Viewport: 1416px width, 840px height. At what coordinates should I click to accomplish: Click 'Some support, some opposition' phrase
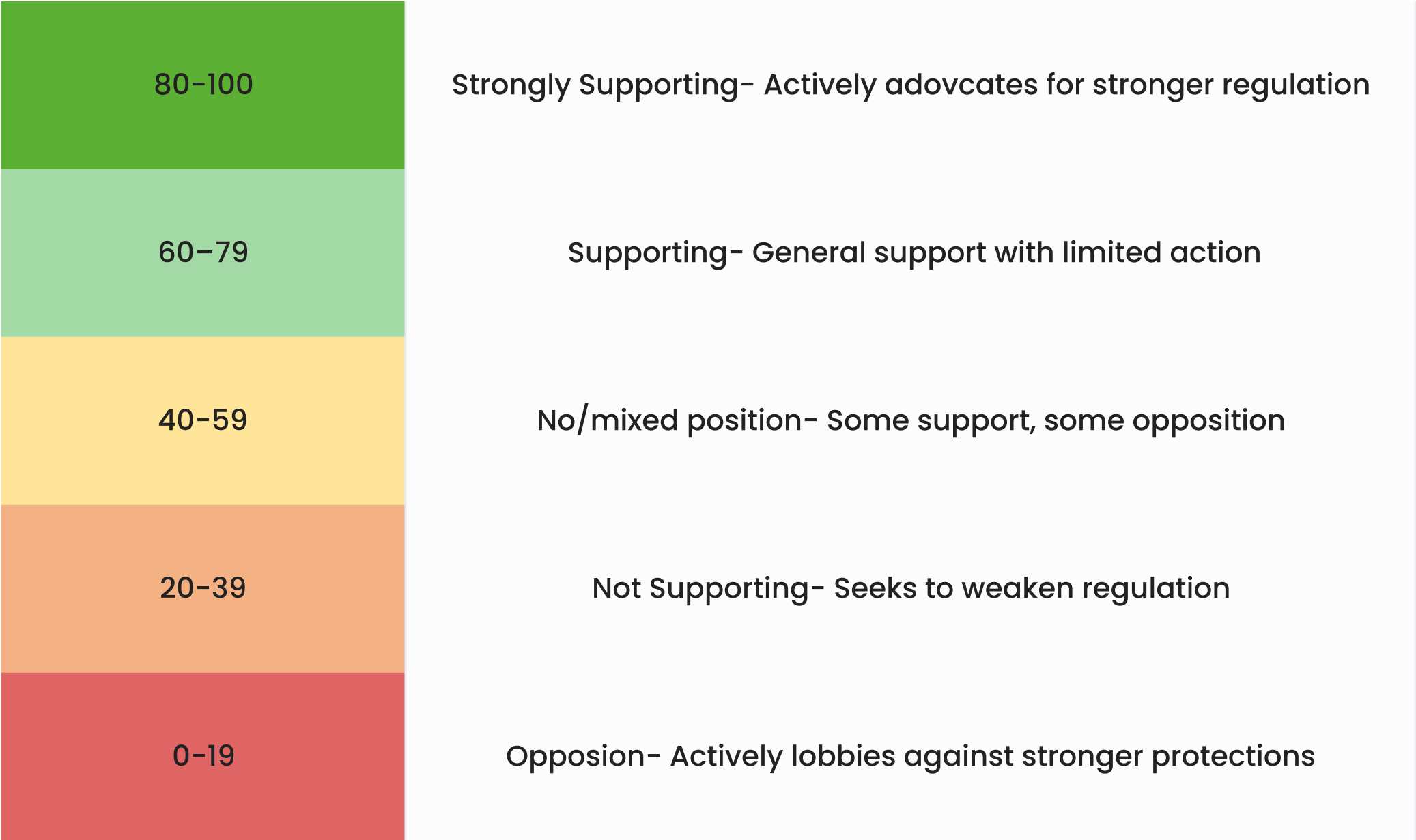pyautogui.click(x=1056, y=421)
